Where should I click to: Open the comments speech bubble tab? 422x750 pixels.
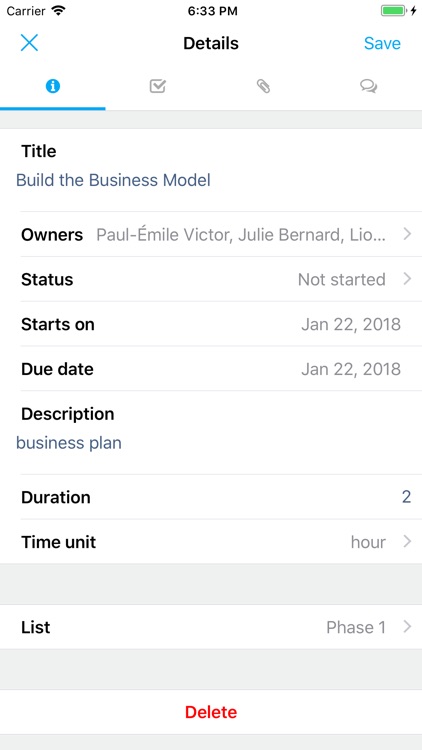[369, 87]
